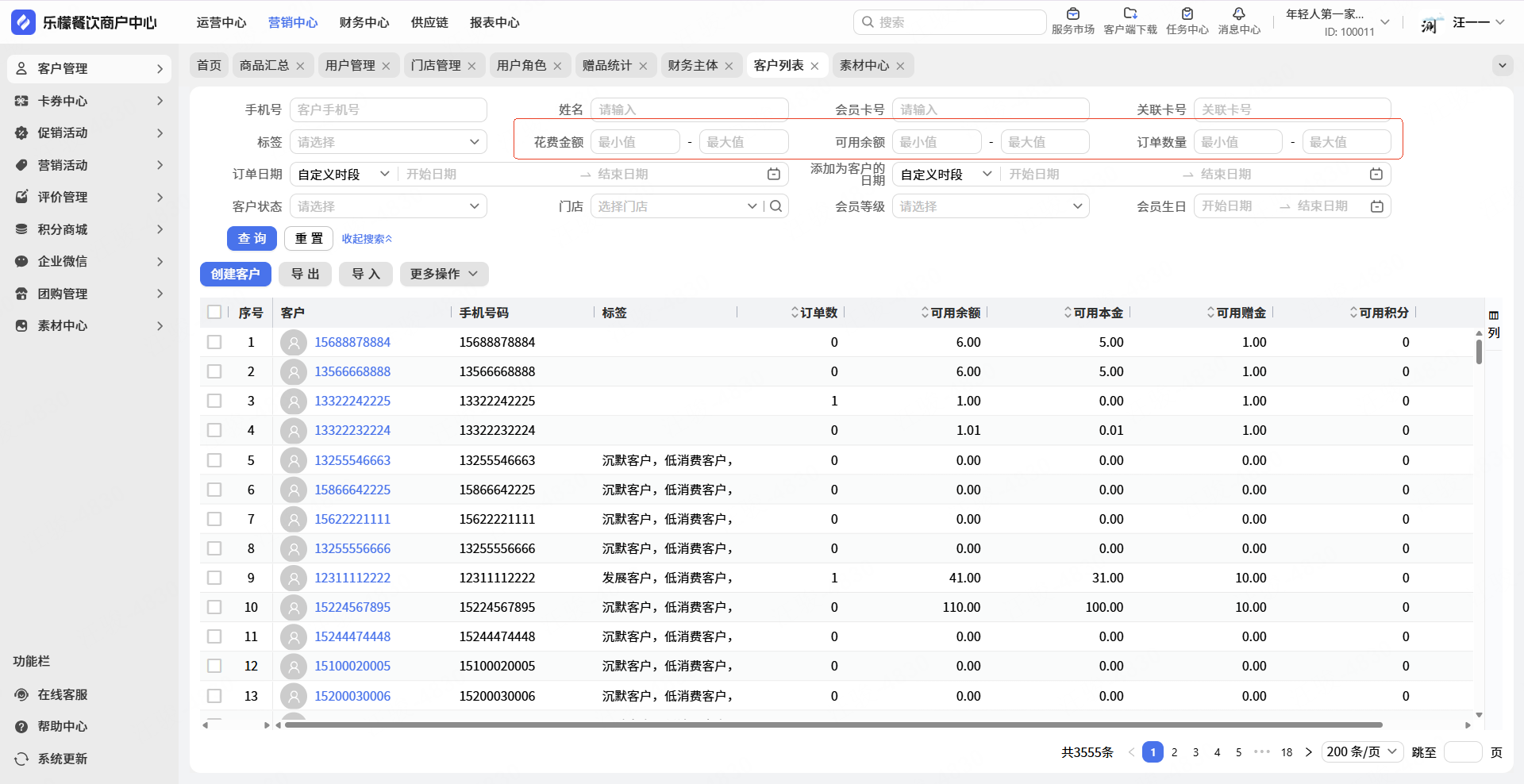This screenshot has width=1524, height=784.
Task: Click the search magnifier next to 门店 field
Action: (776, 206)
